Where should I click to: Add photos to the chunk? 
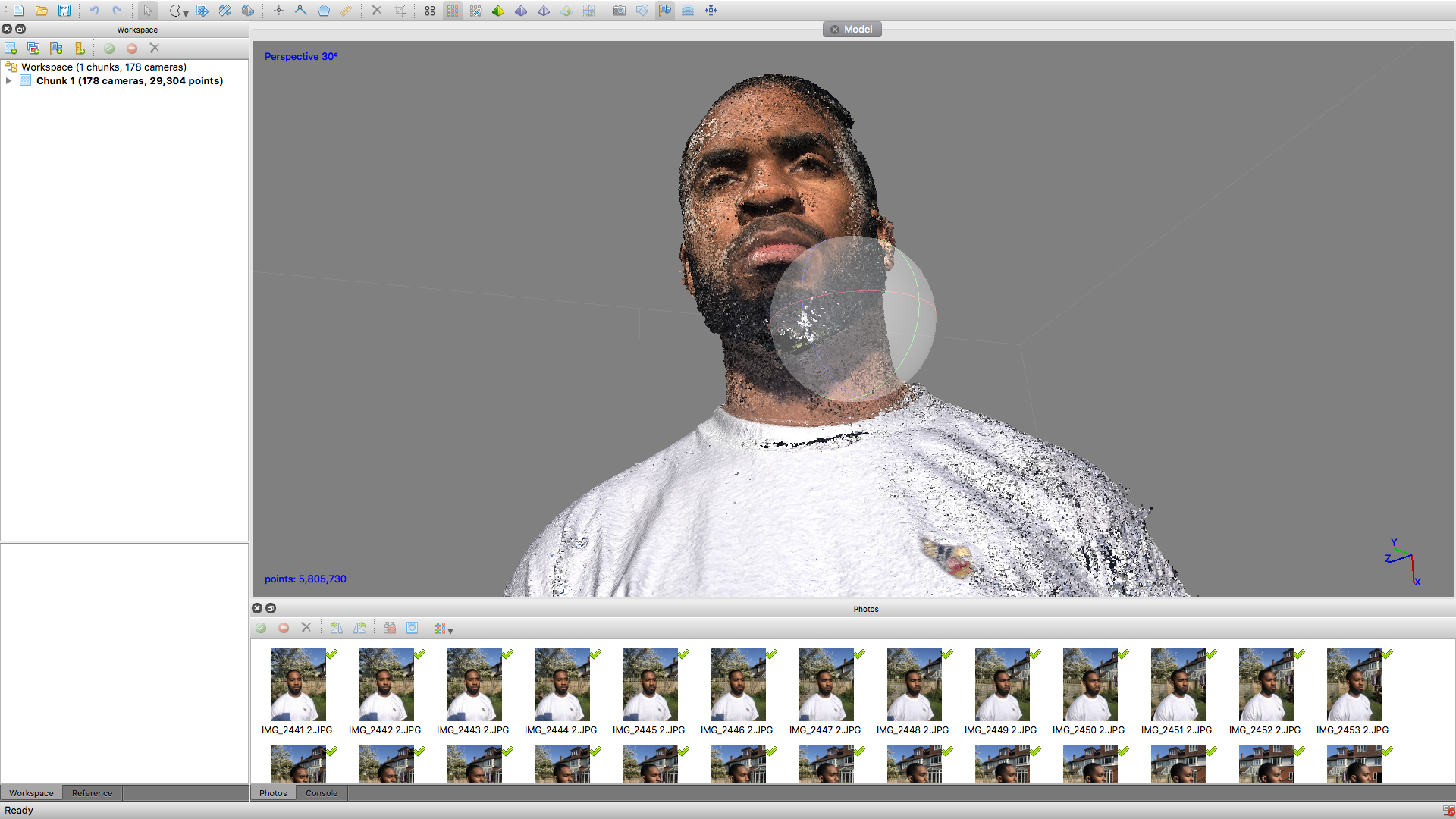tap(33, 48)
